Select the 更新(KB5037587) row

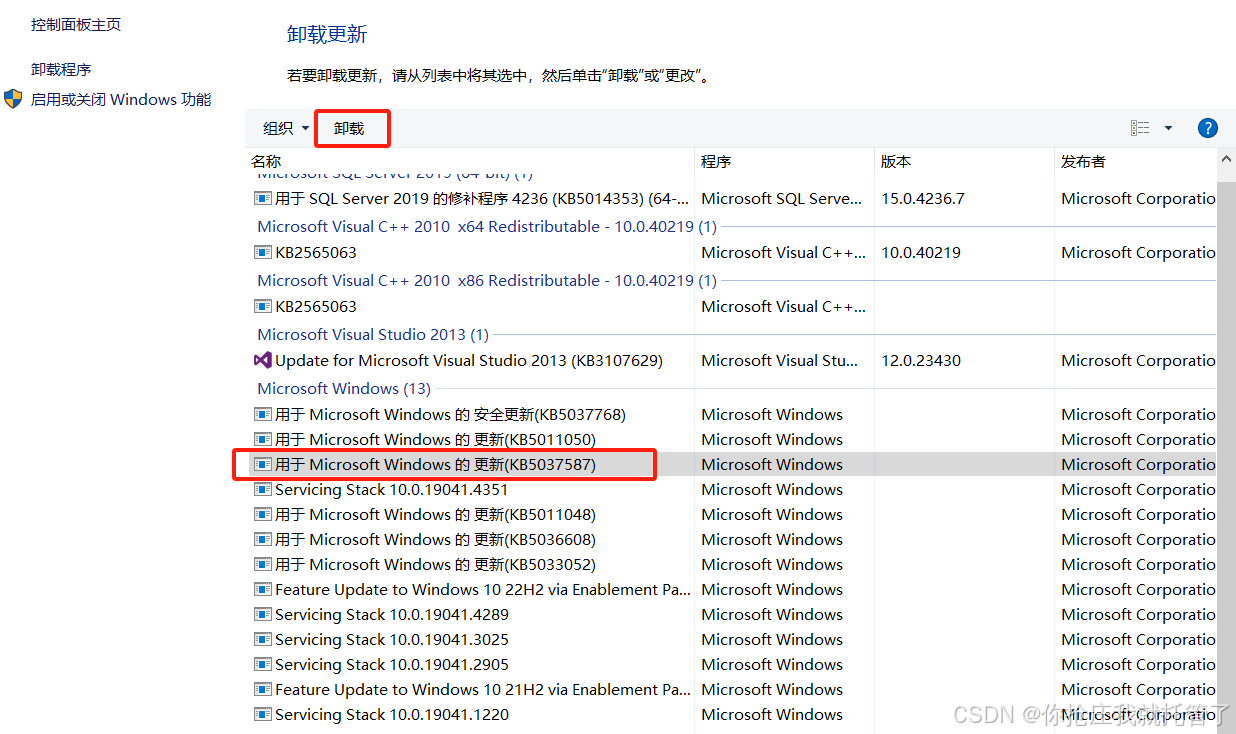[732, 464]
